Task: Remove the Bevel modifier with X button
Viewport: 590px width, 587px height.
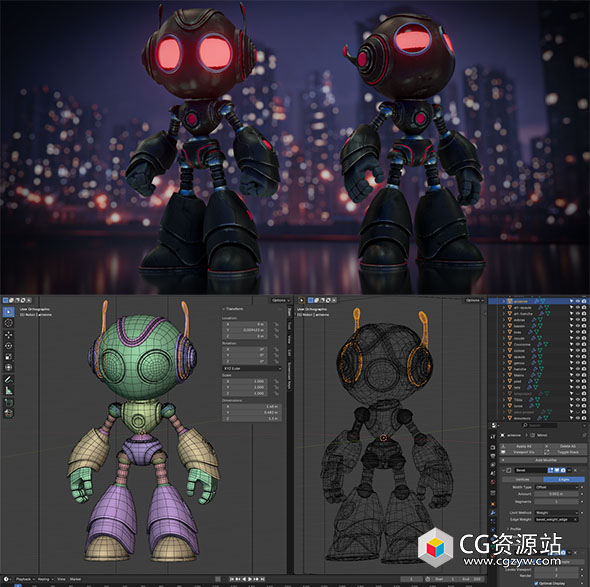Action: (575, 470)
